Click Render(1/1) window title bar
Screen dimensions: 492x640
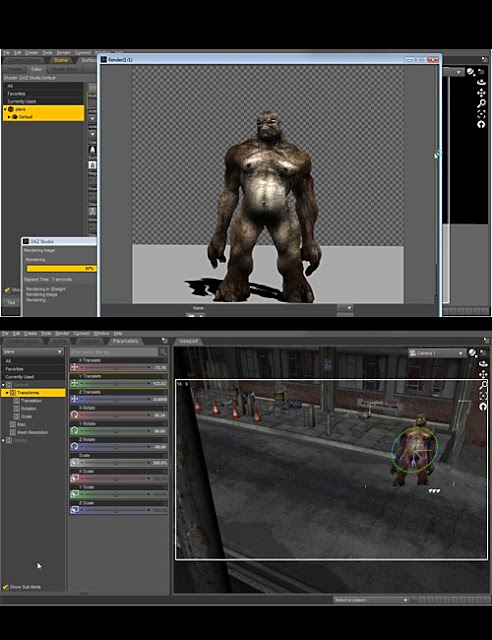click(x=269, y=60)
